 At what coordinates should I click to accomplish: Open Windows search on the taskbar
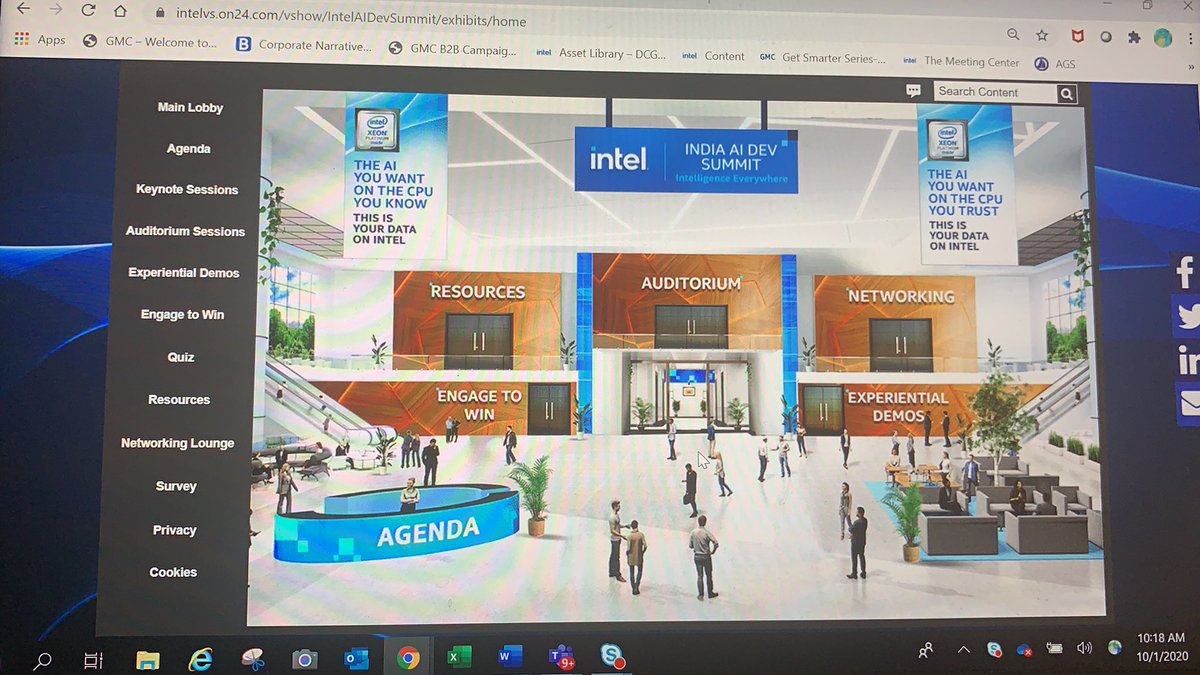(x=43, y=660)
